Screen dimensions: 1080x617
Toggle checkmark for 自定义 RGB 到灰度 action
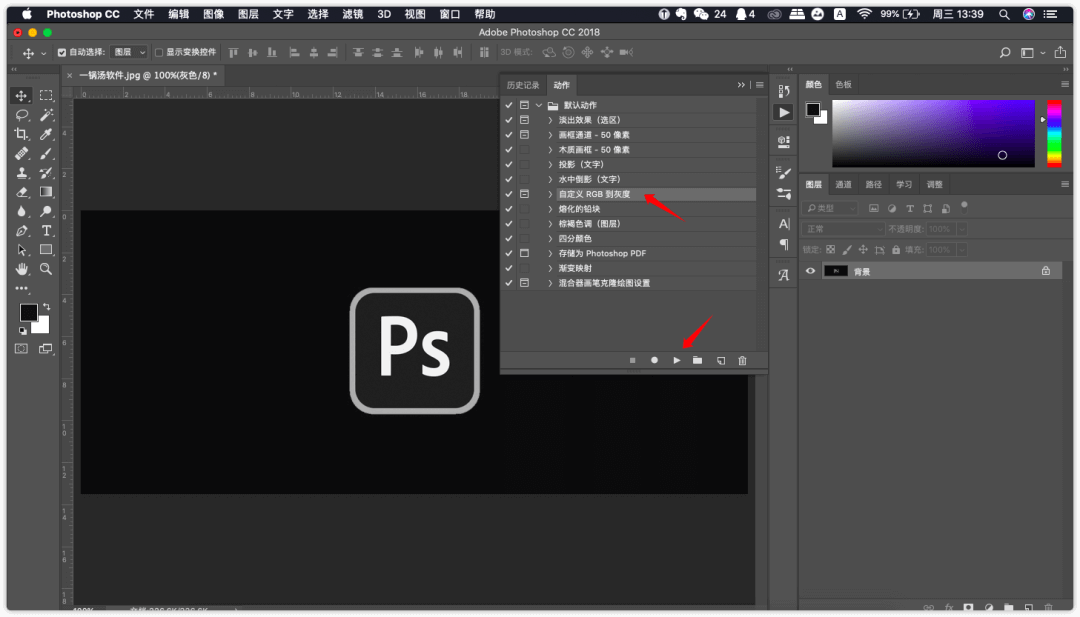click(509, 194)
